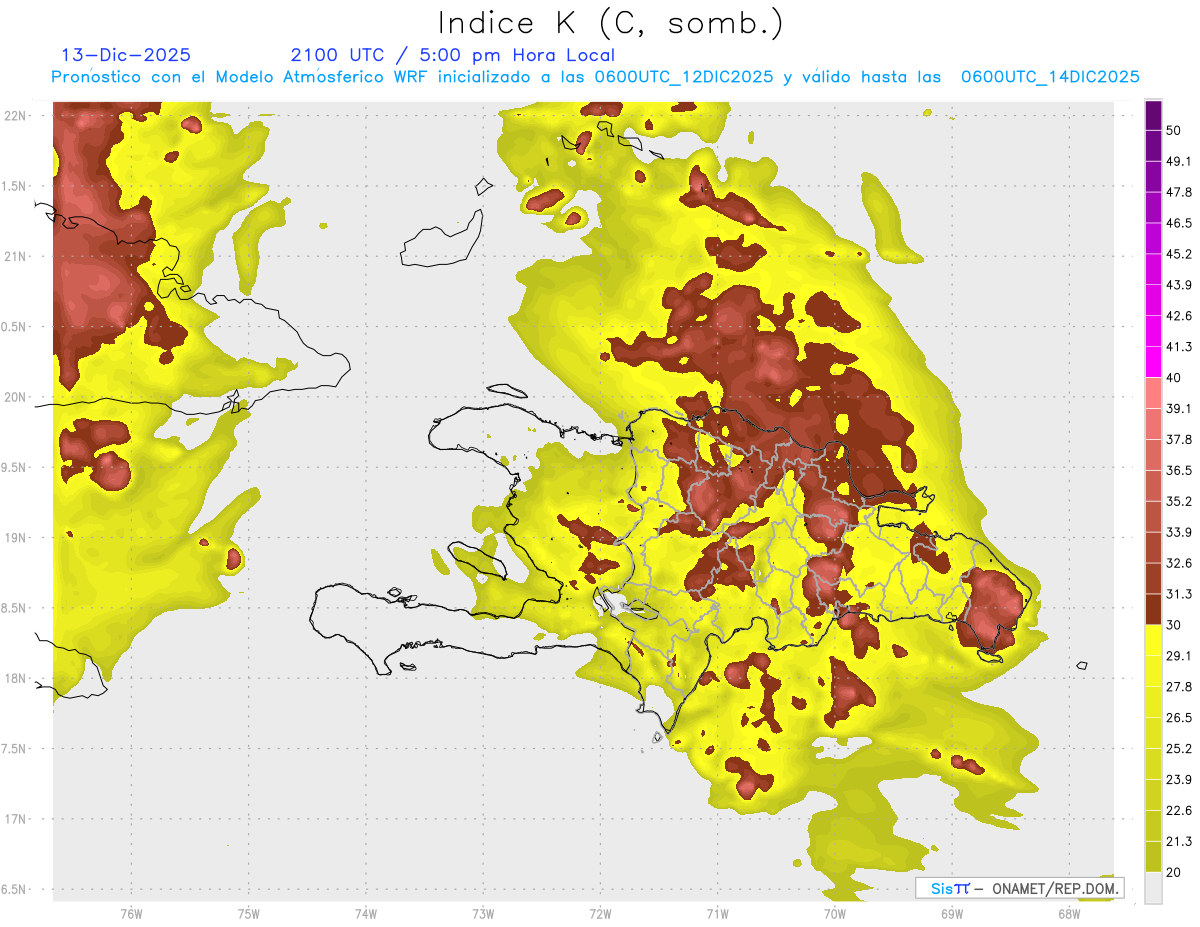This screenshot has height=927, width=1200.
Task: Click the '40' color bar value
Action: pos(1174,377)
